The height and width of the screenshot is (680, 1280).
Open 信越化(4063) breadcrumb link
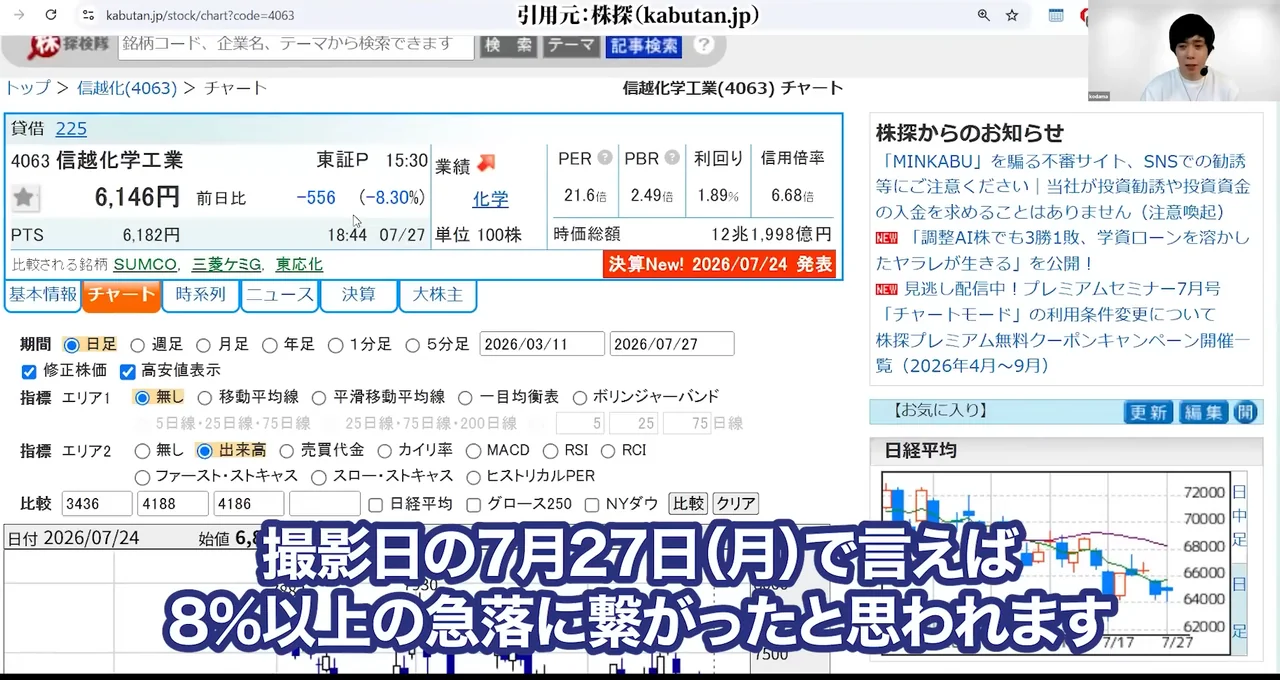point(126,88)
